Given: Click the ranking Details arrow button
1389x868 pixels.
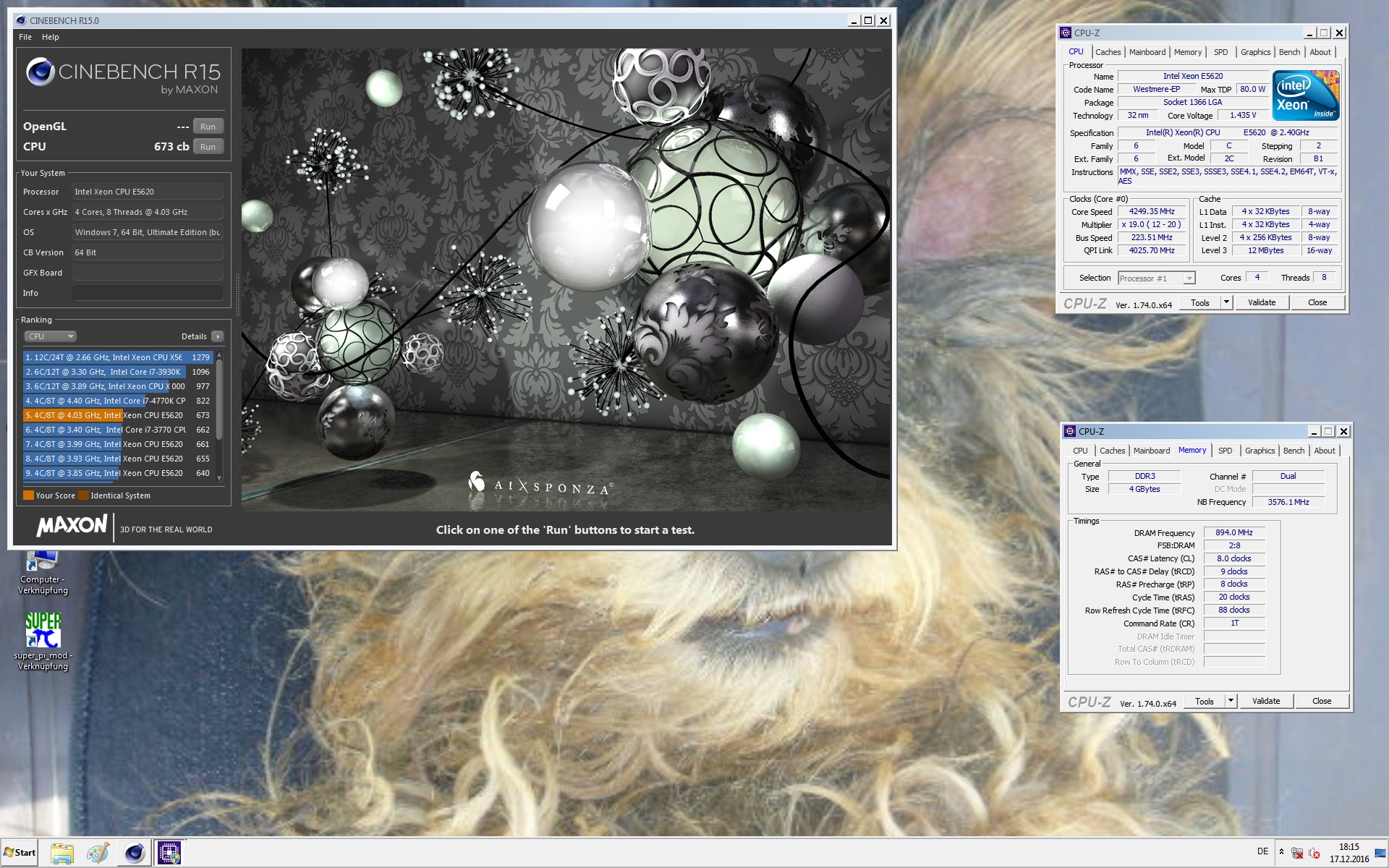Looking at the screenshot, I should [x=218, y=336].
